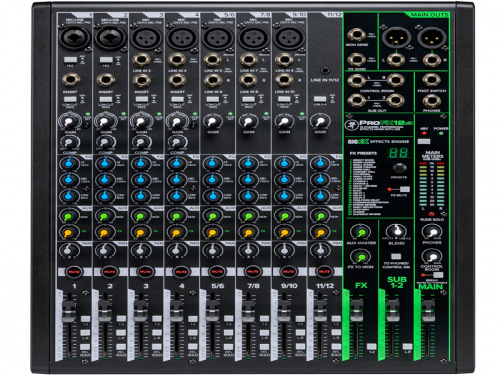Click the MAIN METERS LED display
This screenshot has height=375, width=500.
point(432,184)
